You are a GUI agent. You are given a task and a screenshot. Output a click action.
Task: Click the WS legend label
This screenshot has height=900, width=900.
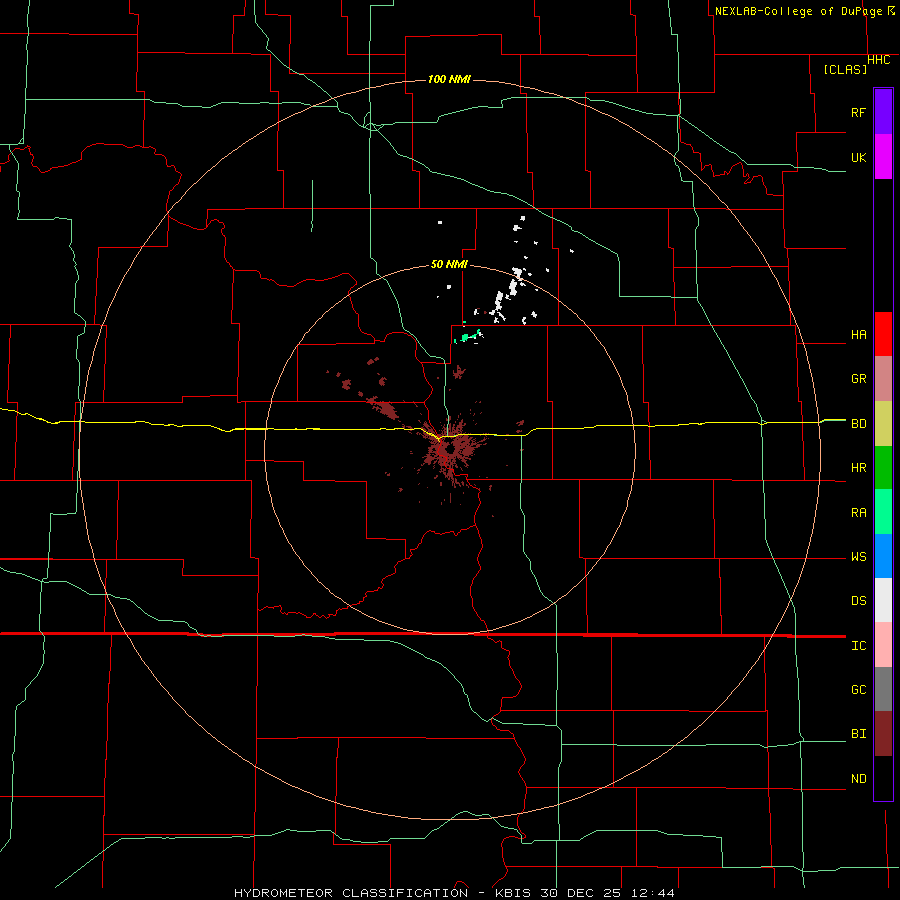pyautogui.click(x=859, y=557)
